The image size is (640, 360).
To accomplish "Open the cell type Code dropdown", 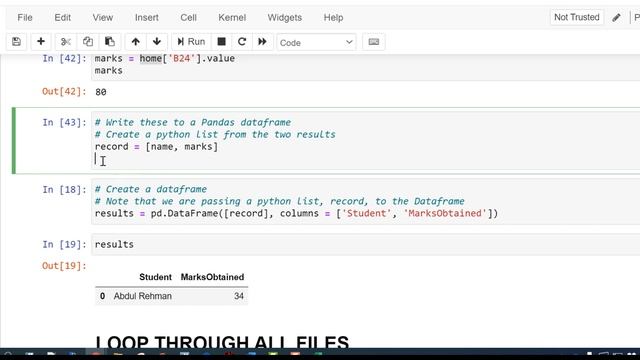I will point(316,42).
